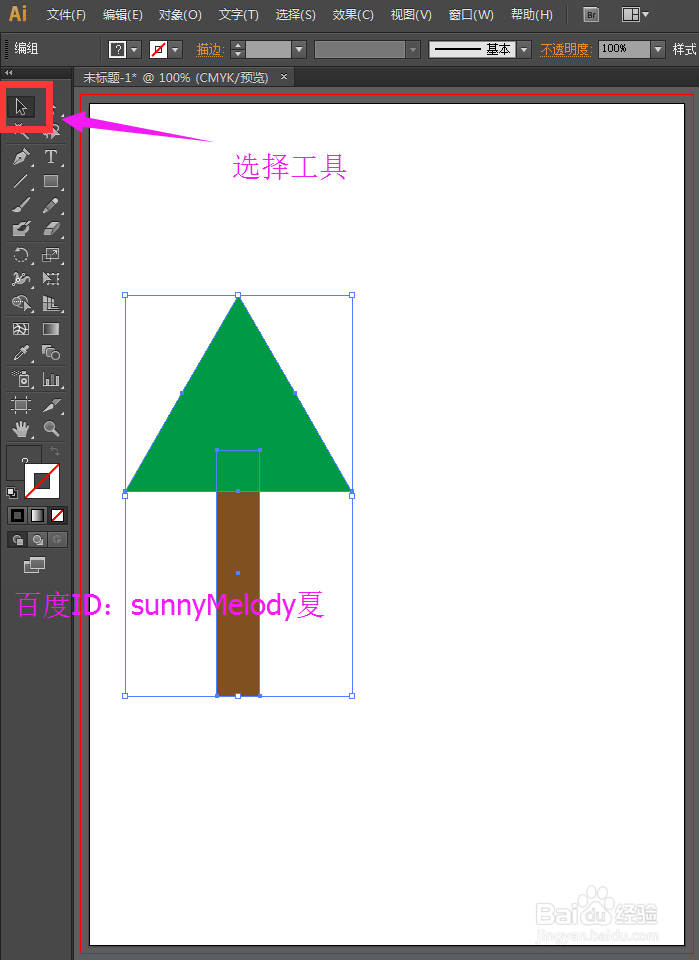699x960 pixels.
Task: Open opacity 100% dropdown arrow
Action: tap(658, 50)
